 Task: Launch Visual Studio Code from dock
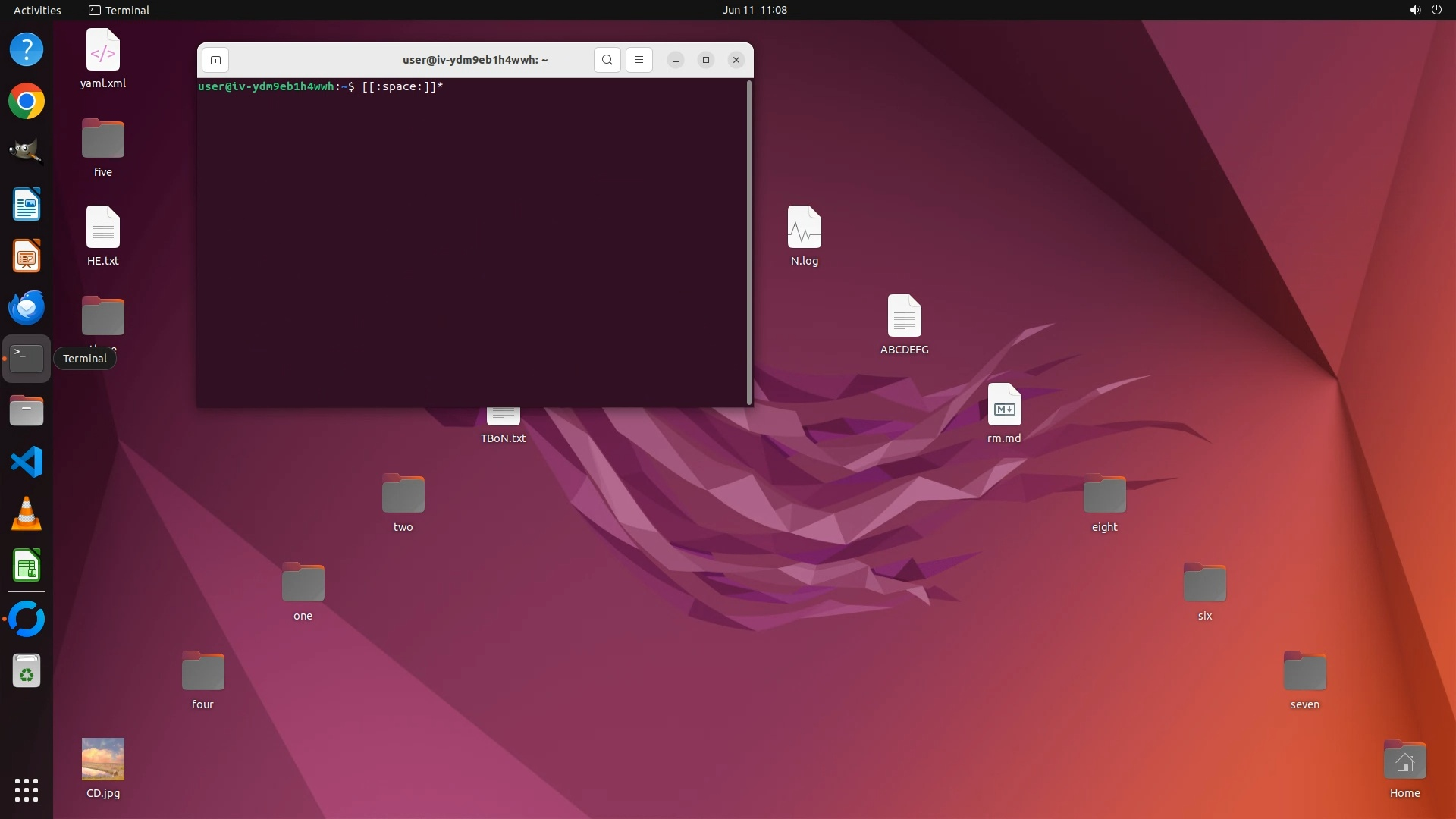[x=27, y=463]
